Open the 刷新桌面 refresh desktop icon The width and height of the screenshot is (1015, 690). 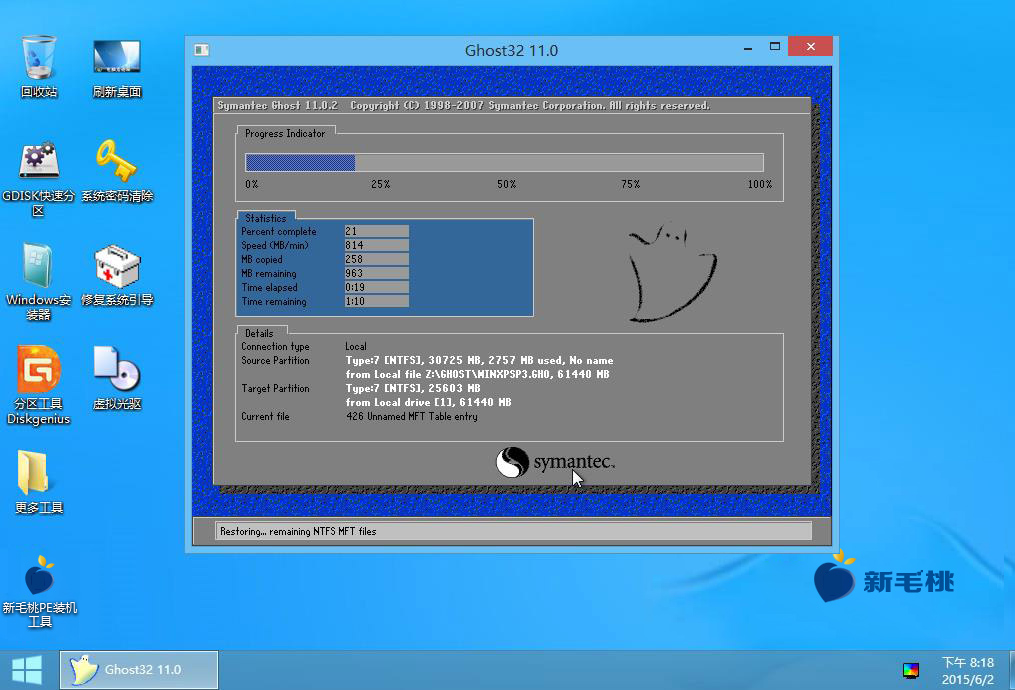click(117, 67)
